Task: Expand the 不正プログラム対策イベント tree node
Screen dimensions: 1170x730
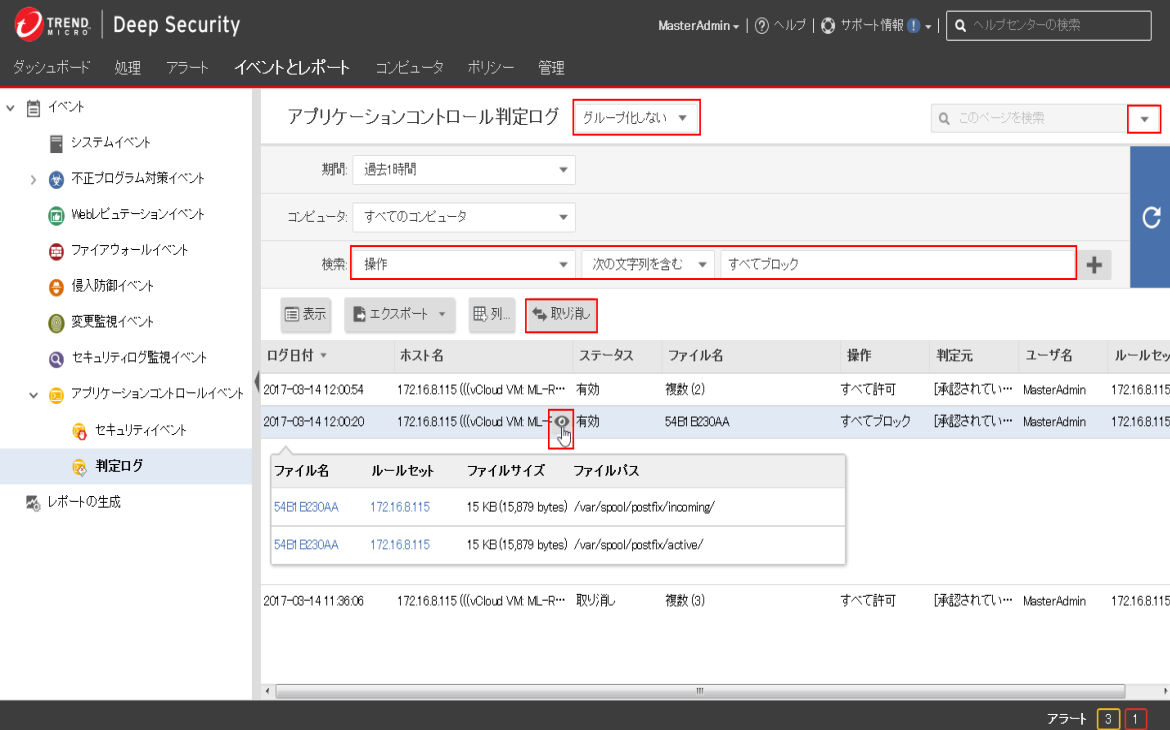Action: click(33, 179)
